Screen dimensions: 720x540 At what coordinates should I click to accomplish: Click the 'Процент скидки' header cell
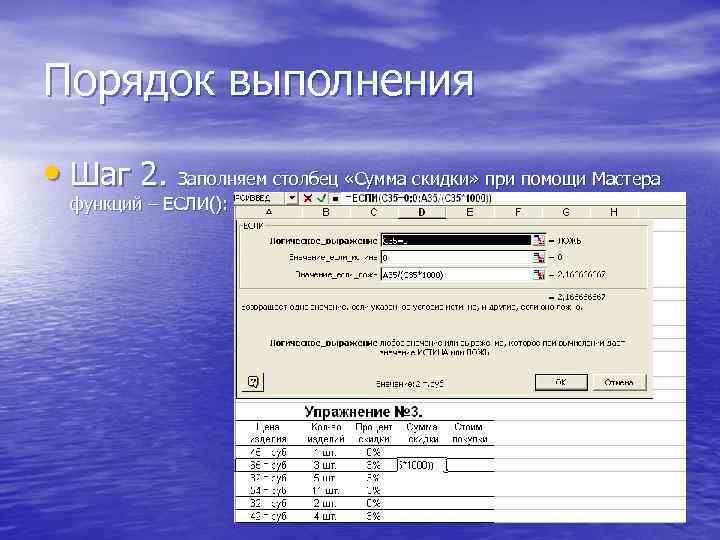pos(373,433)
